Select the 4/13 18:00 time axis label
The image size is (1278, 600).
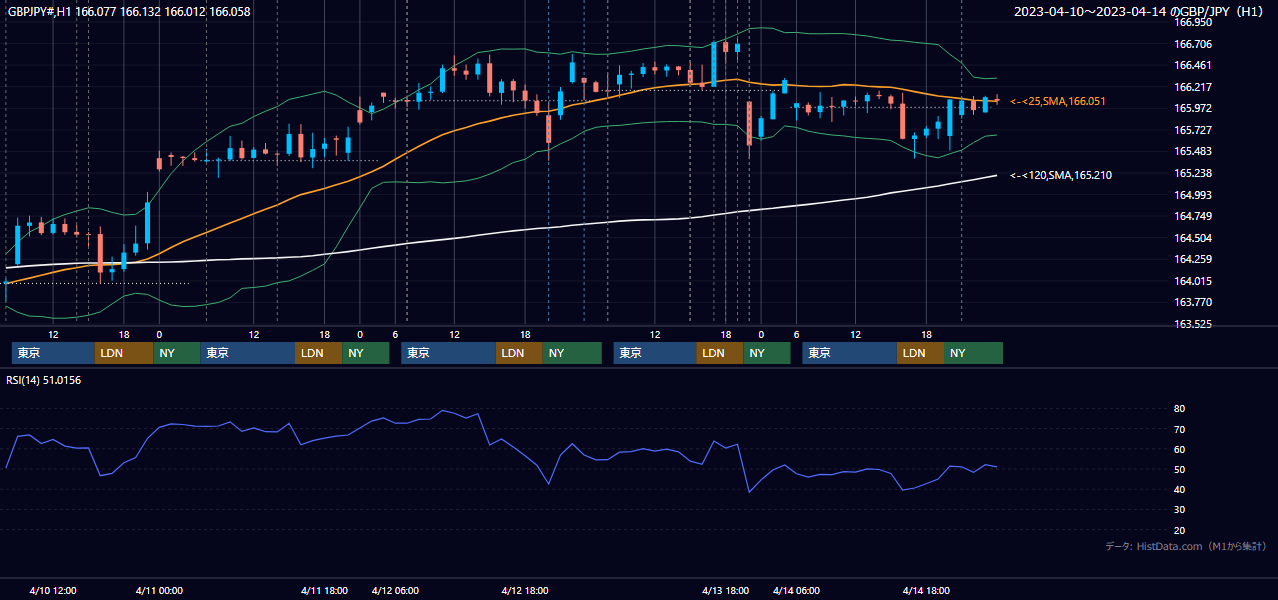pyautogui.click(x=725, y=591)
